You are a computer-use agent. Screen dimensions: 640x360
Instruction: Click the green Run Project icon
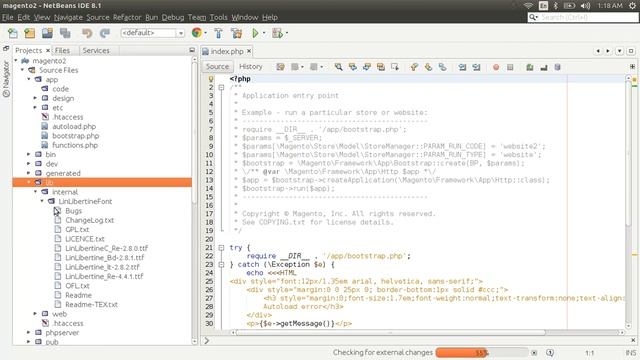255,33
